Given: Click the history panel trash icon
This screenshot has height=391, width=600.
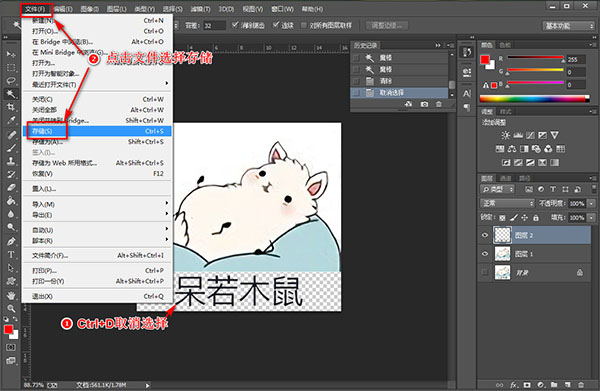Looking at the screenshot, I should [x=439, y=104].
